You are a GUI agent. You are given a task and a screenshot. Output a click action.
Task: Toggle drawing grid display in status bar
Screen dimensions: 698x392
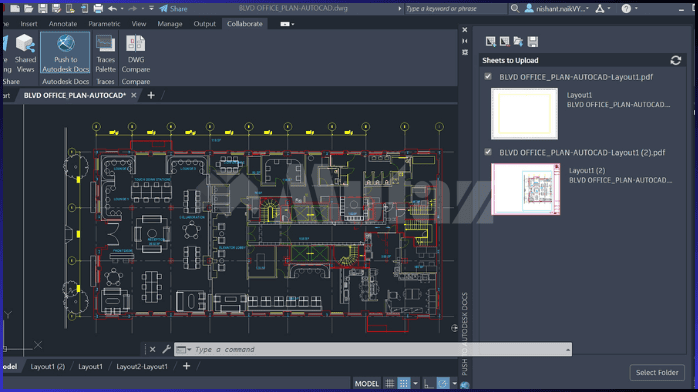click(x=390, y=384)
